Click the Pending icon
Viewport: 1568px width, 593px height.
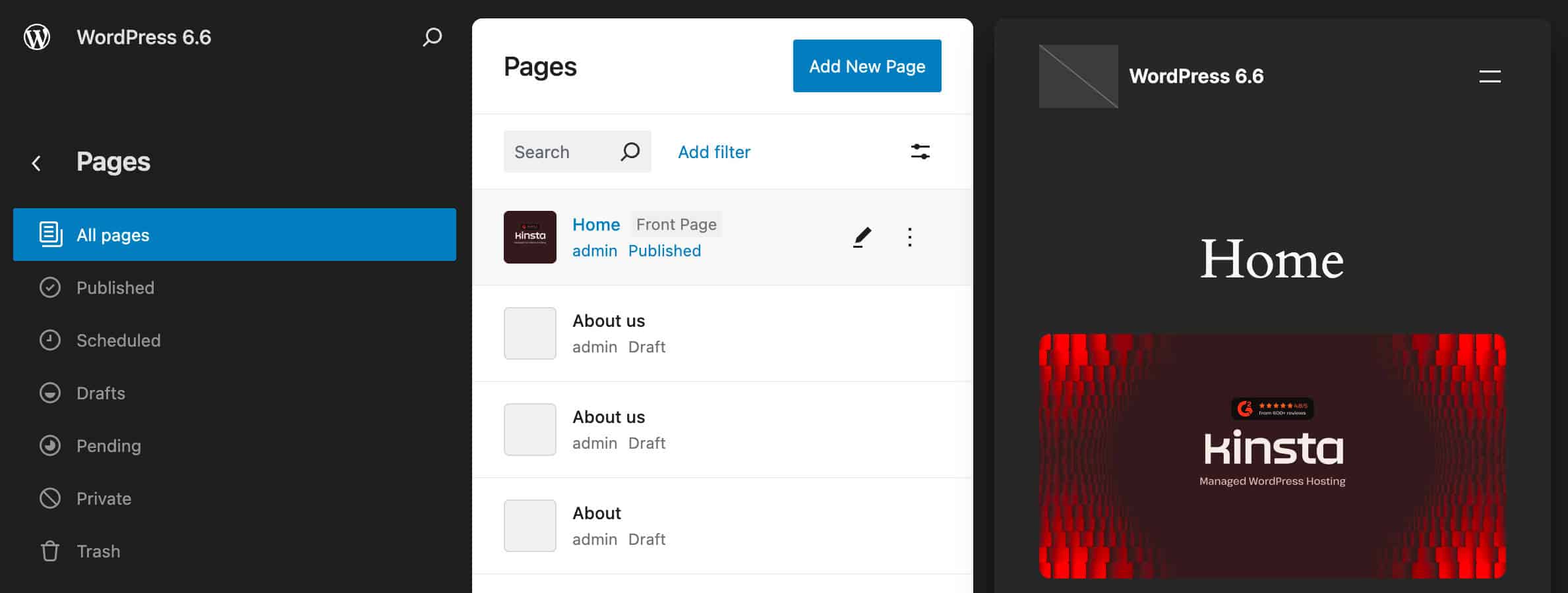[x=50, y=445]
